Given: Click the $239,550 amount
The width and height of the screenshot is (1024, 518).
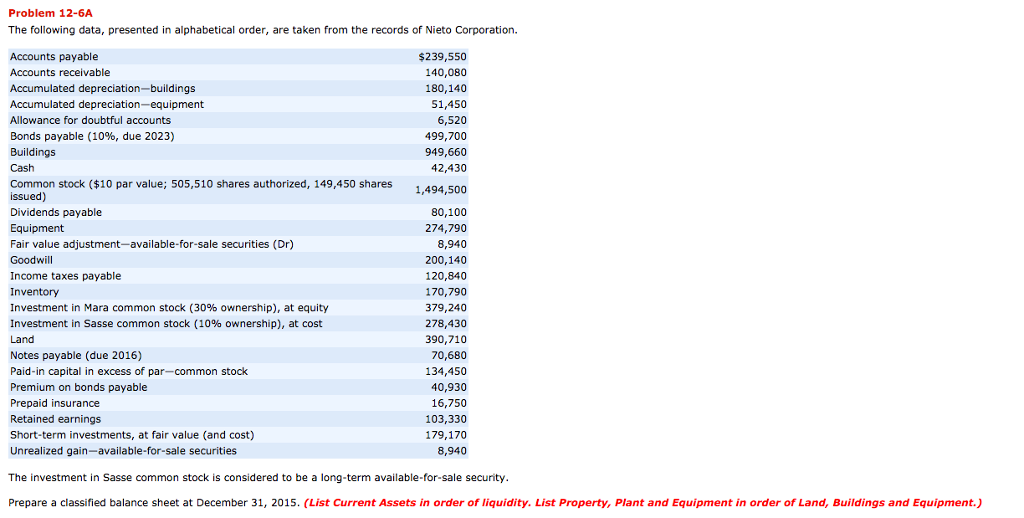Looking at the screenshot, I should (x=442, y=57).
